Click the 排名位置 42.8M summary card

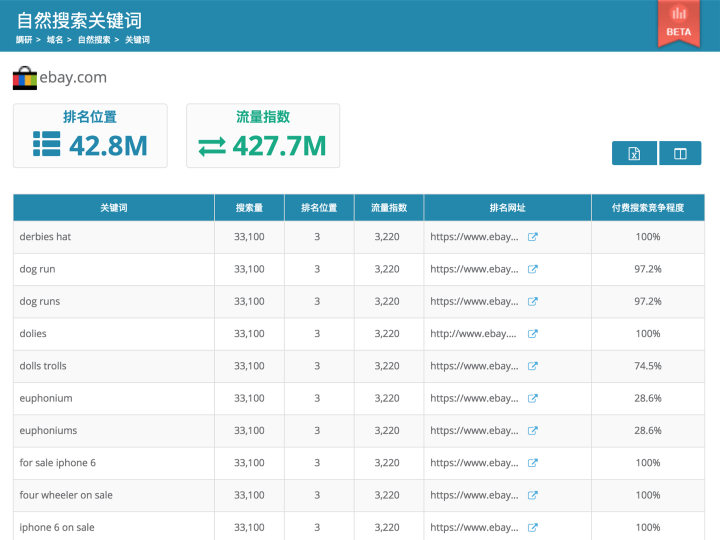pos(90,135)
